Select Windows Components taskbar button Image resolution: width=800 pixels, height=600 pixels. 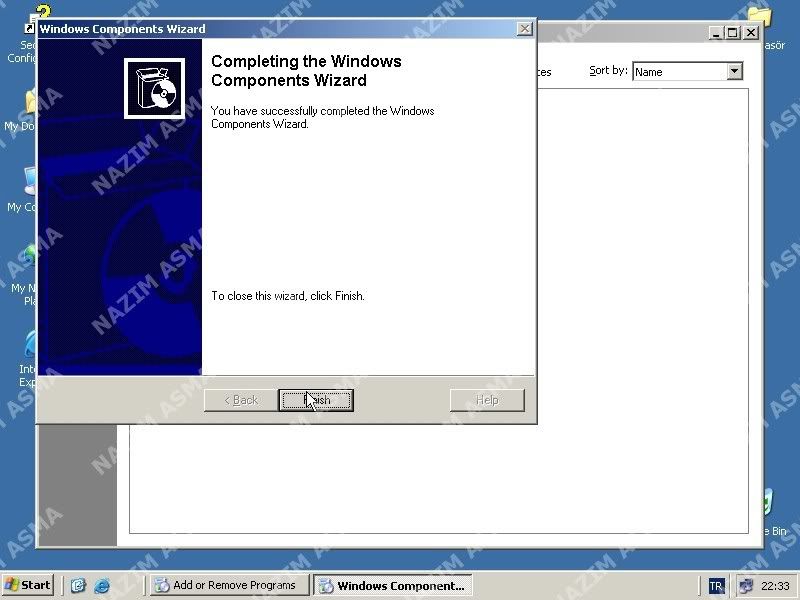click(x=392, y=585)
